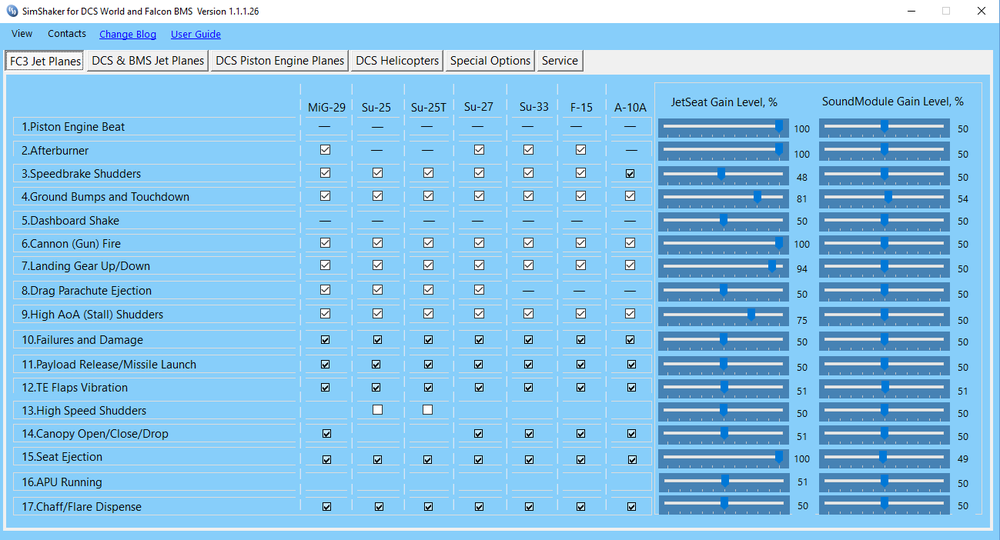The width and height of the screenshot is (1000, 540).
Task: Click SoundModule gain slider for Chaff/Flare Dispense
Action: click(884, 504)
